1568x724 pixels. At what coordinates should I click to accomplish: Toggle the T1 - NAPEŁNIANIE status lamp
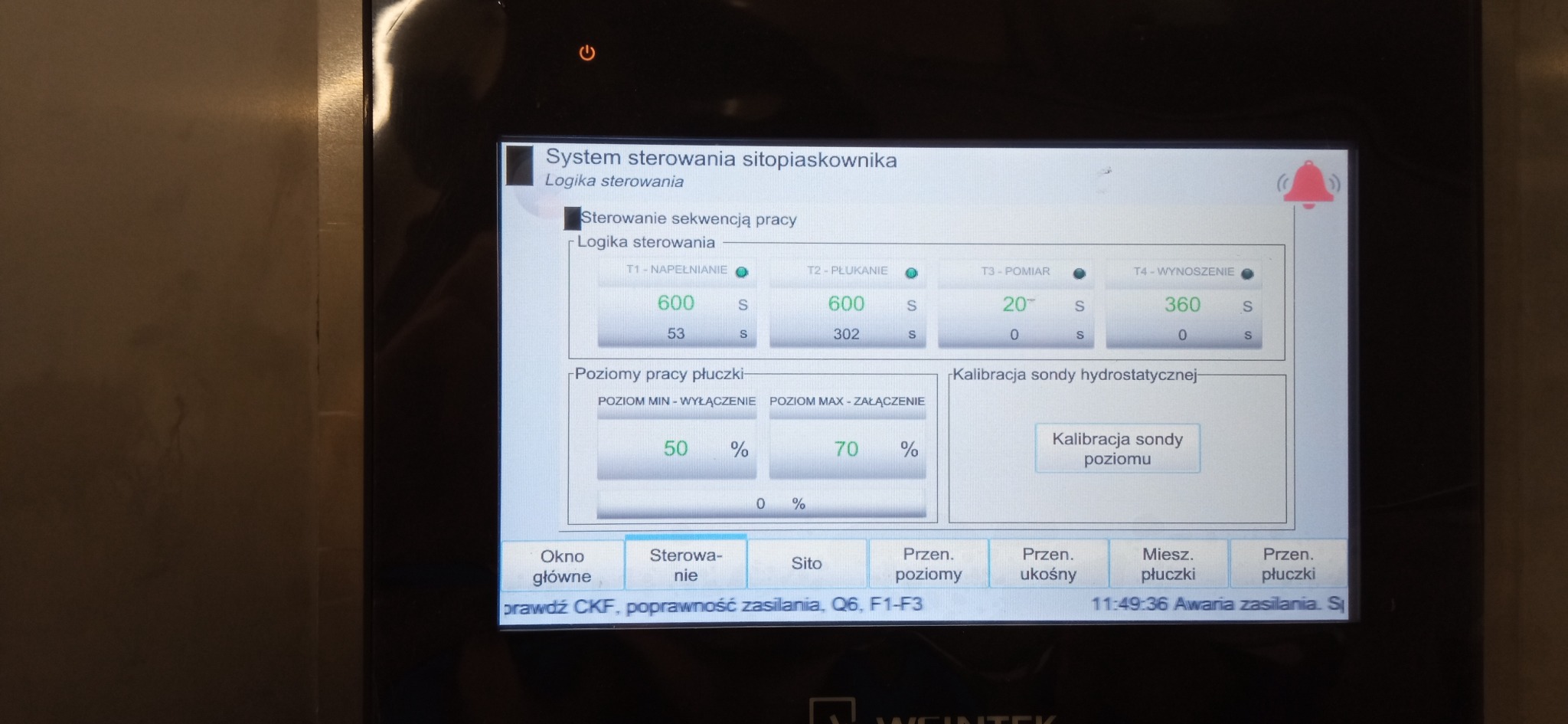point(741,271)
